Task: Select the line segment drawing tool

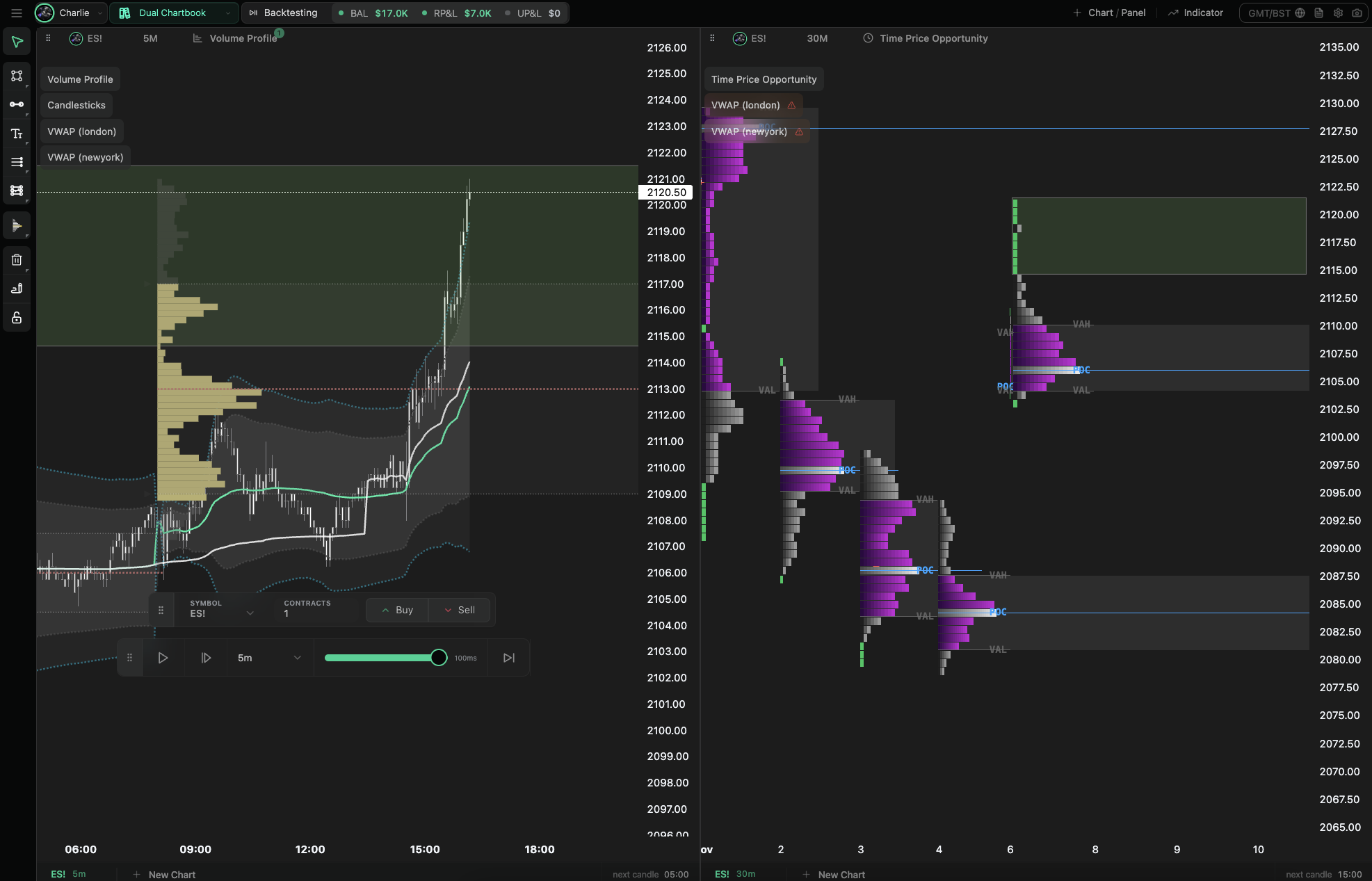Action: pyautogui.click(x=17, y=104)
